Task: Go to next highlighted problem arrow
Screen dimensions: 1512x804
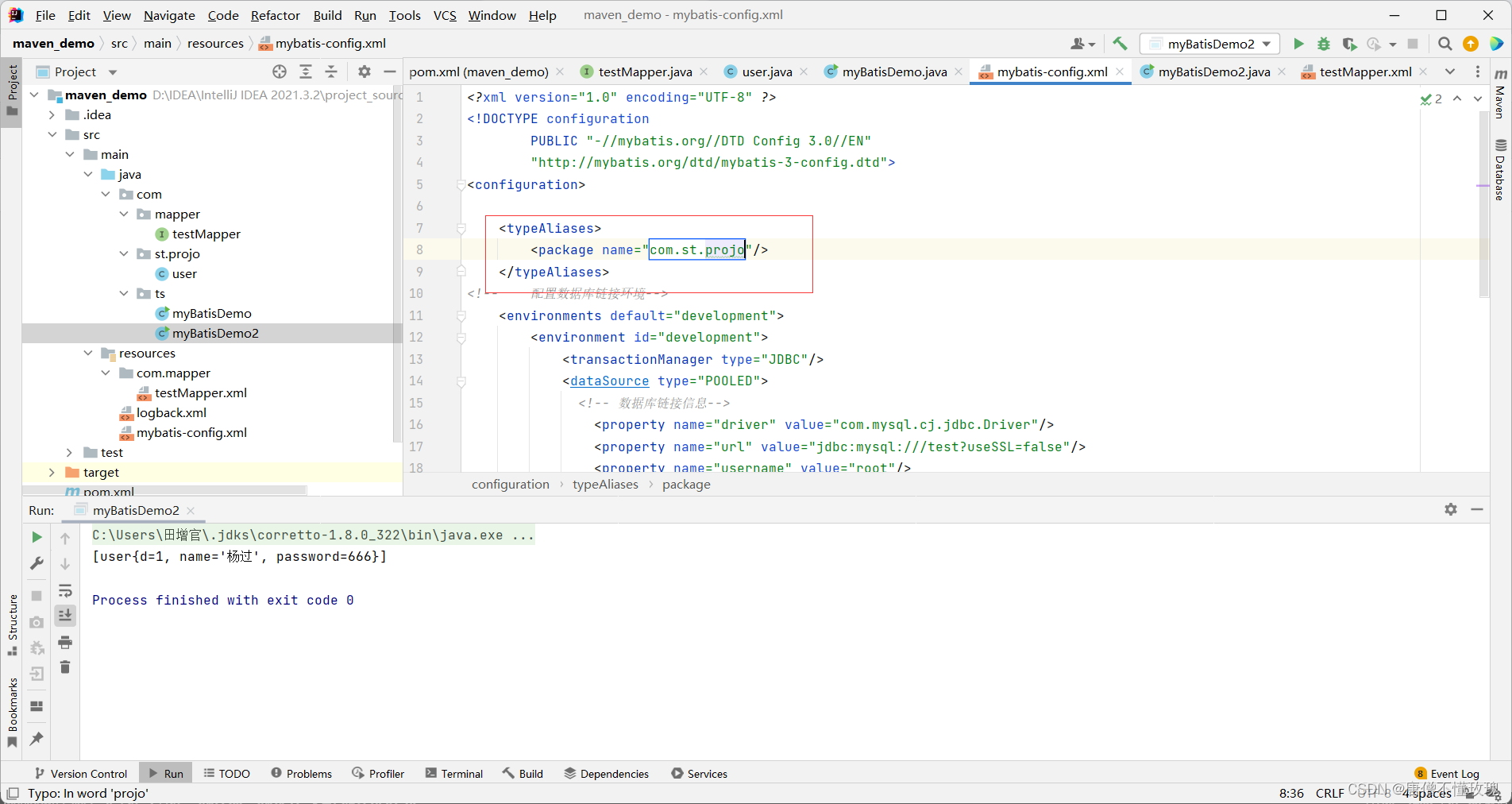Action: point(1478,99)
